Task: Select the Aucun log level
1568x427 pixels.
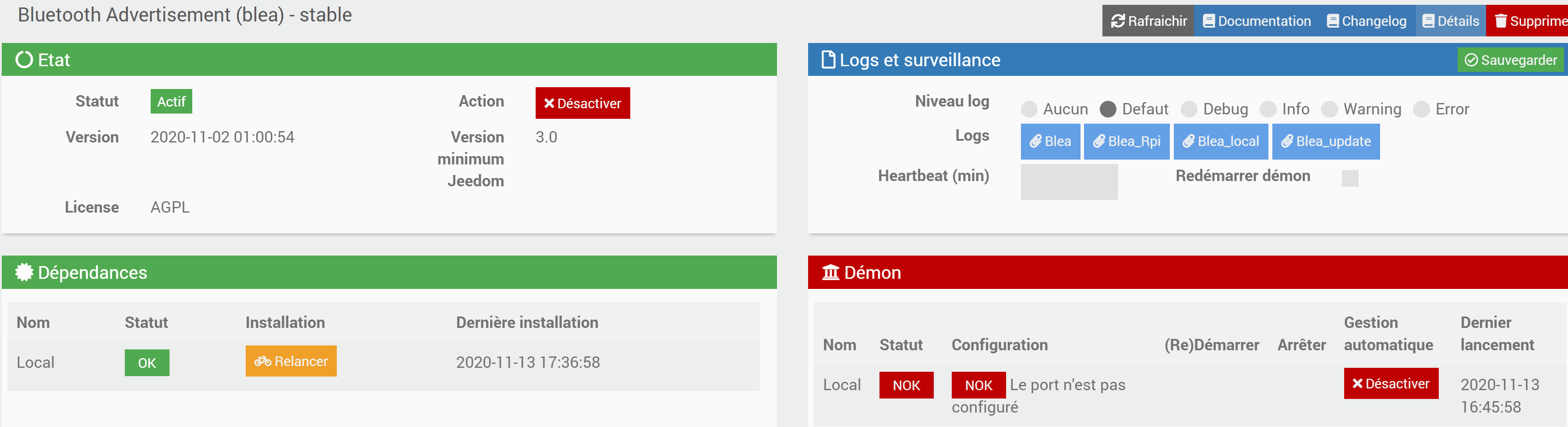Action: pyautogui.click(x=1029, y=110)
